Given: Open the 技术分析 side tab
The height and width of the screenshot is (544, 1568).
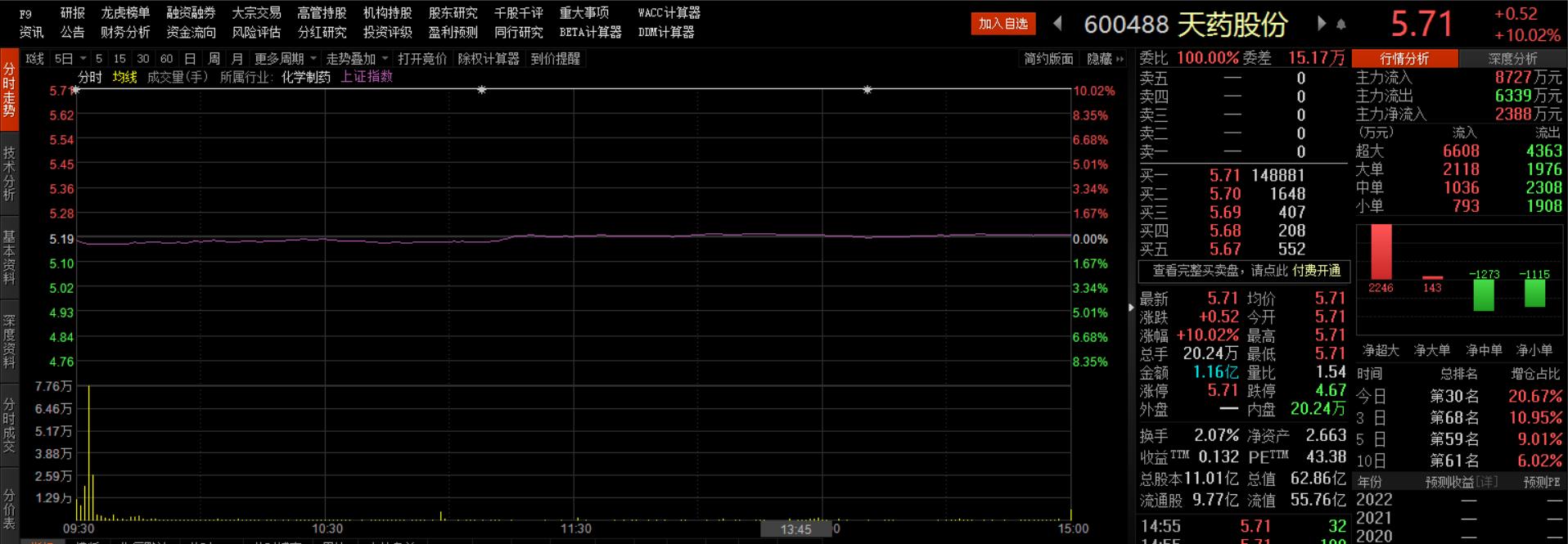Looking at the screenshot, I should tap(9, 173).
